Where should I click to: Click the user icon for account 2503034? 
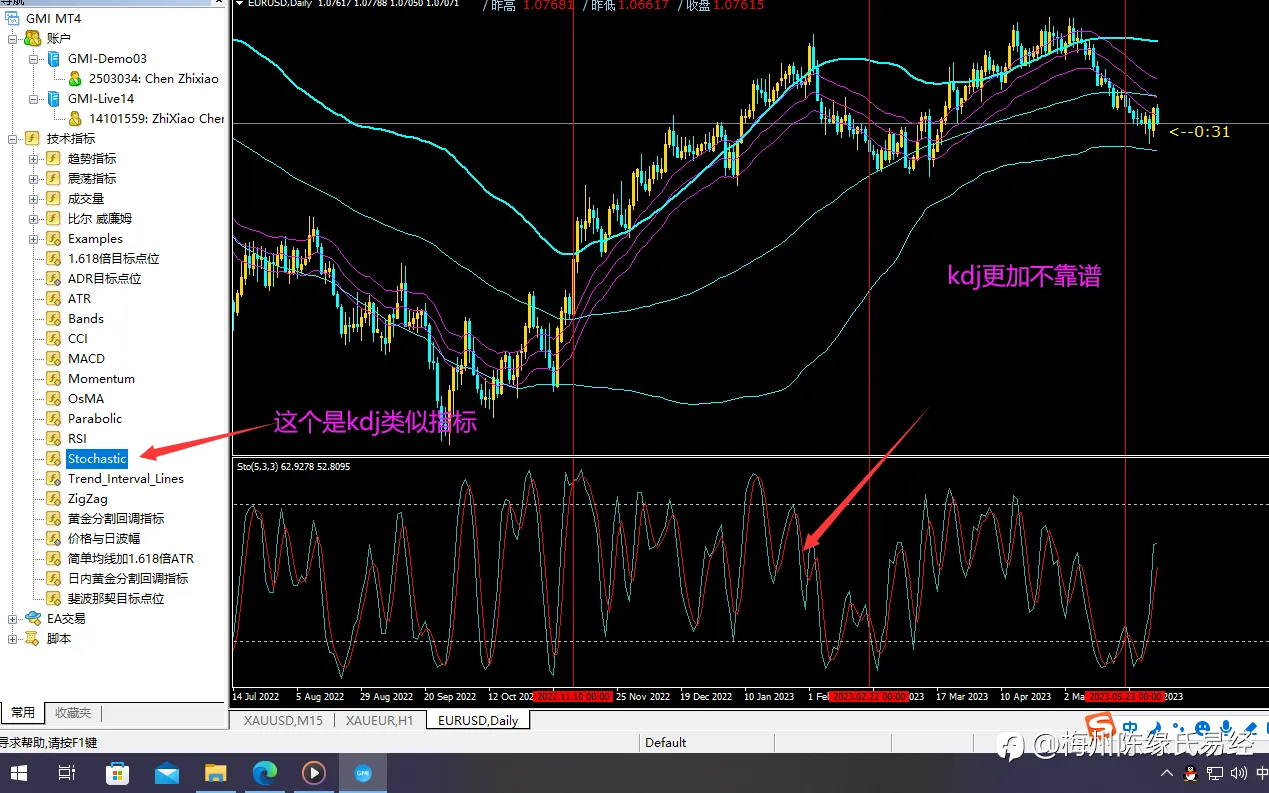click(75, 78)
